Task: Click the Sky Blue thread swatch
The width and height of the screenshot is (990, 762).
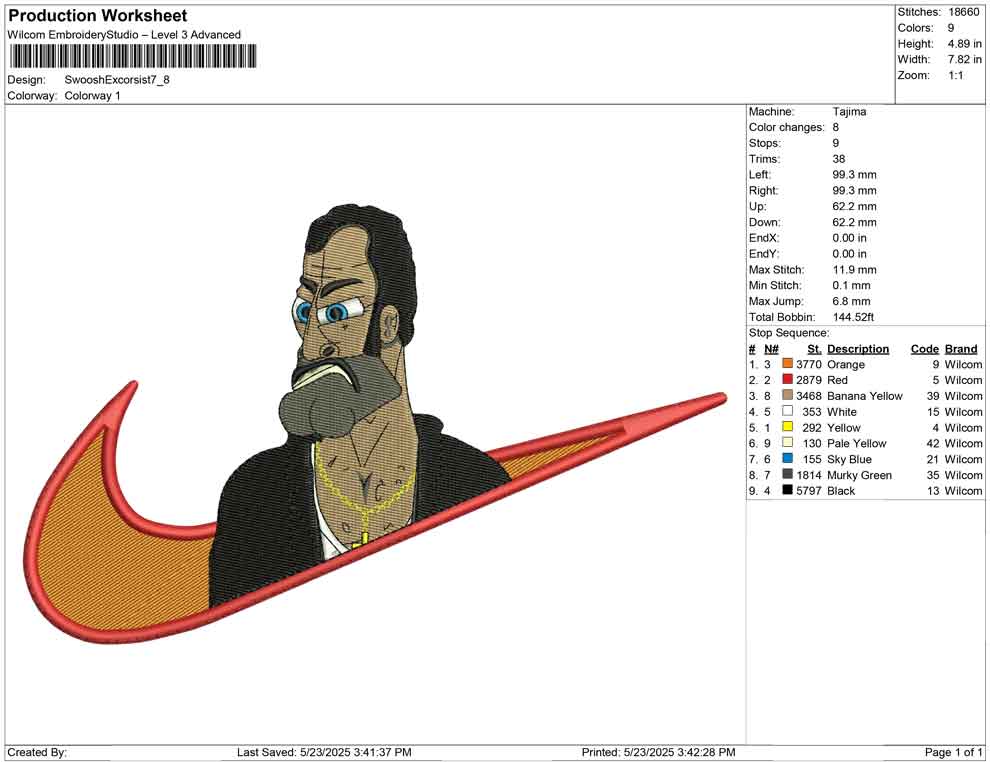Action: tap(787, 458)
